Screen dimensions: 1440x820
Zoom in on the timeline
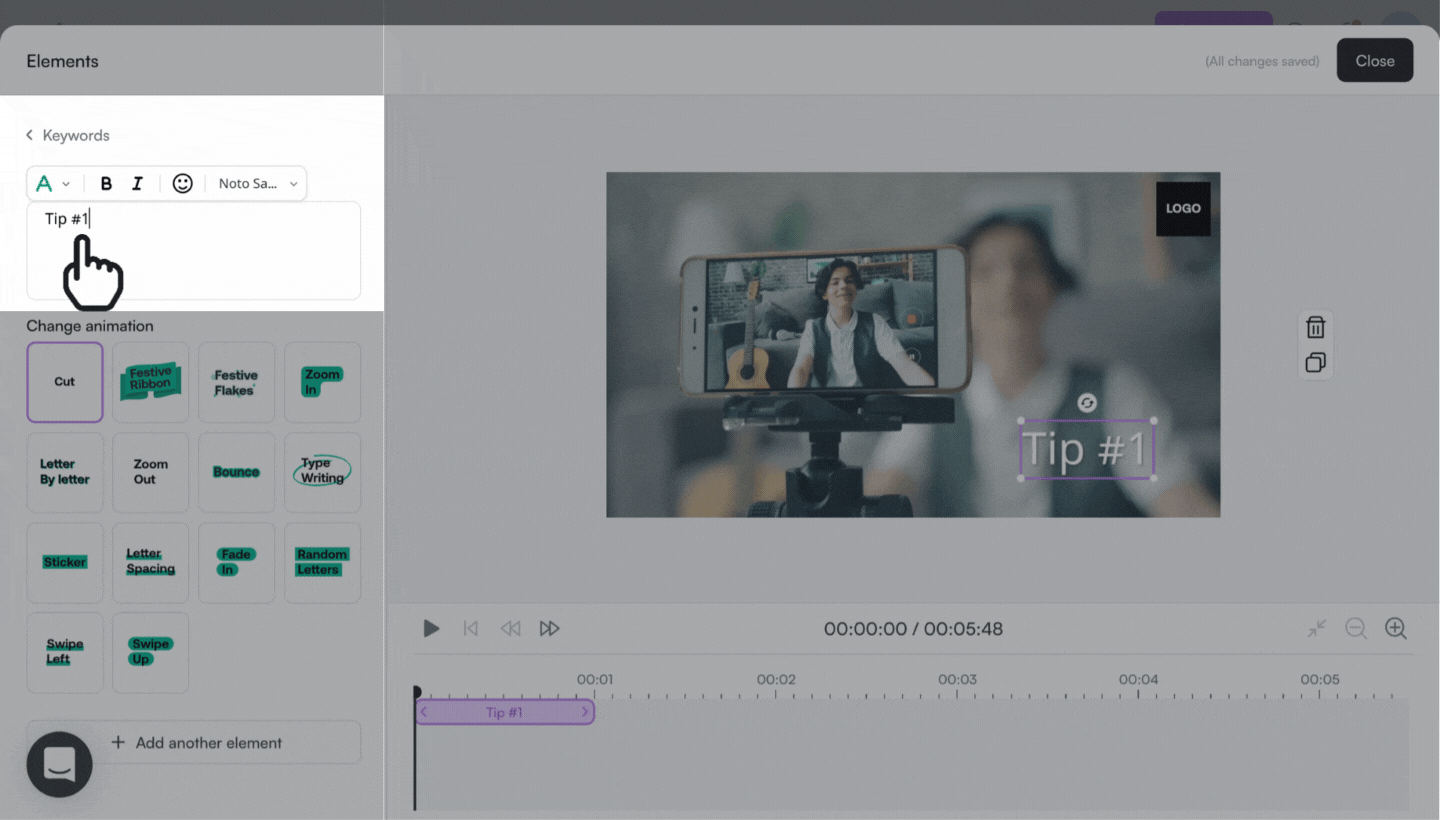pyautogui.click(x=1395, y=629)
